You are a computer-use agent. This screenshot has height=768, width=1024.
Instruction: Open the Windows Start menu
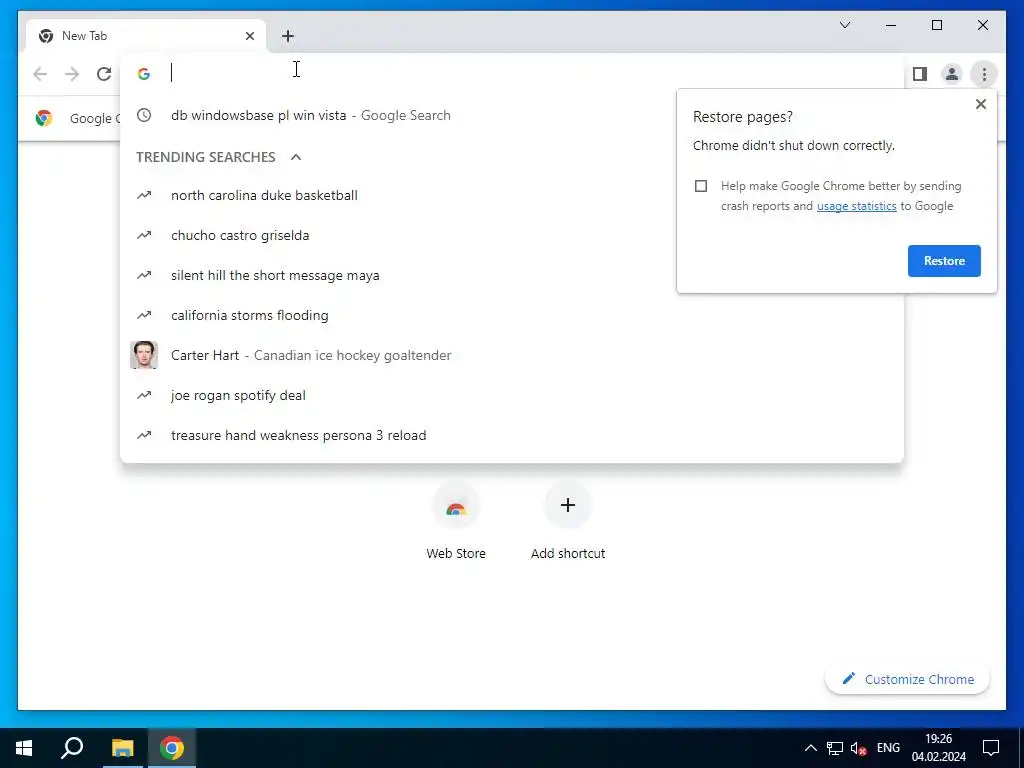pos(24,748)
